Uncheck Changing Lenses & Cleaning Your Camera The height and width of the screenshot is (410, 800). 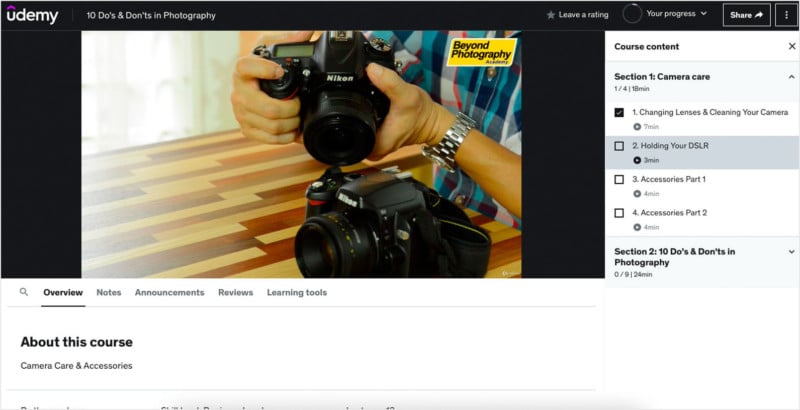[x=619, y=113]
